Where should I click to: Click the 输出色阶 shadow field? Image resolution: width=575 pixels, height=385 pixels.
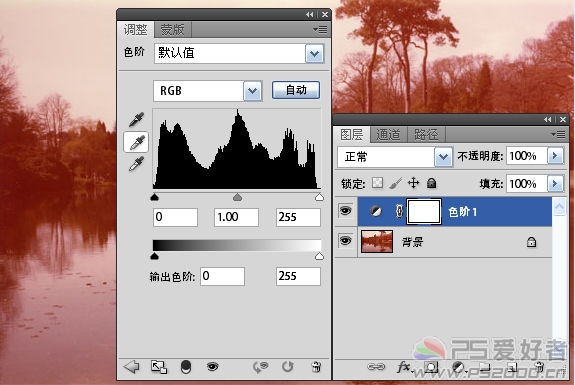(x=222, y=276)
